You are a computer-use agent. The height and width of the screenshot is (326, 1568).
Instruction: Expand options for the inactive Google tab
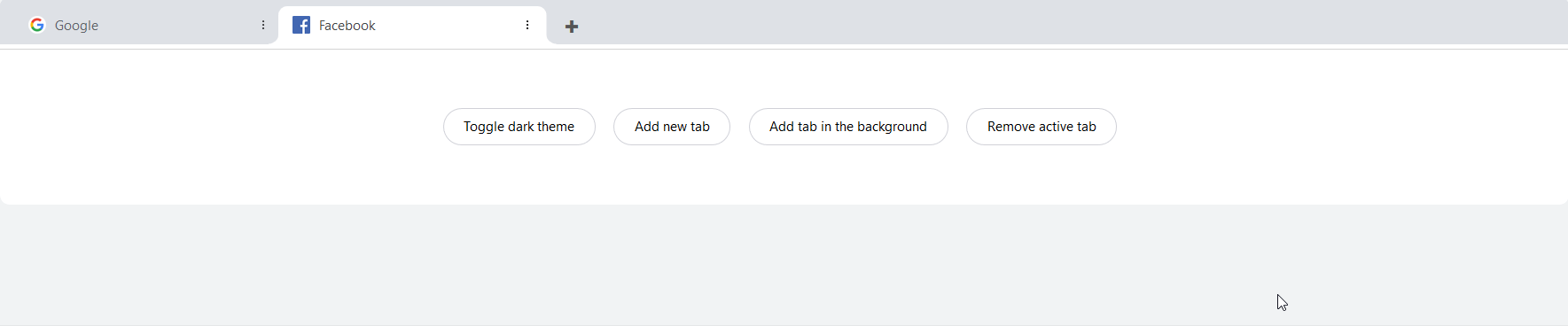pyautogui.click(x=263, y=25)
